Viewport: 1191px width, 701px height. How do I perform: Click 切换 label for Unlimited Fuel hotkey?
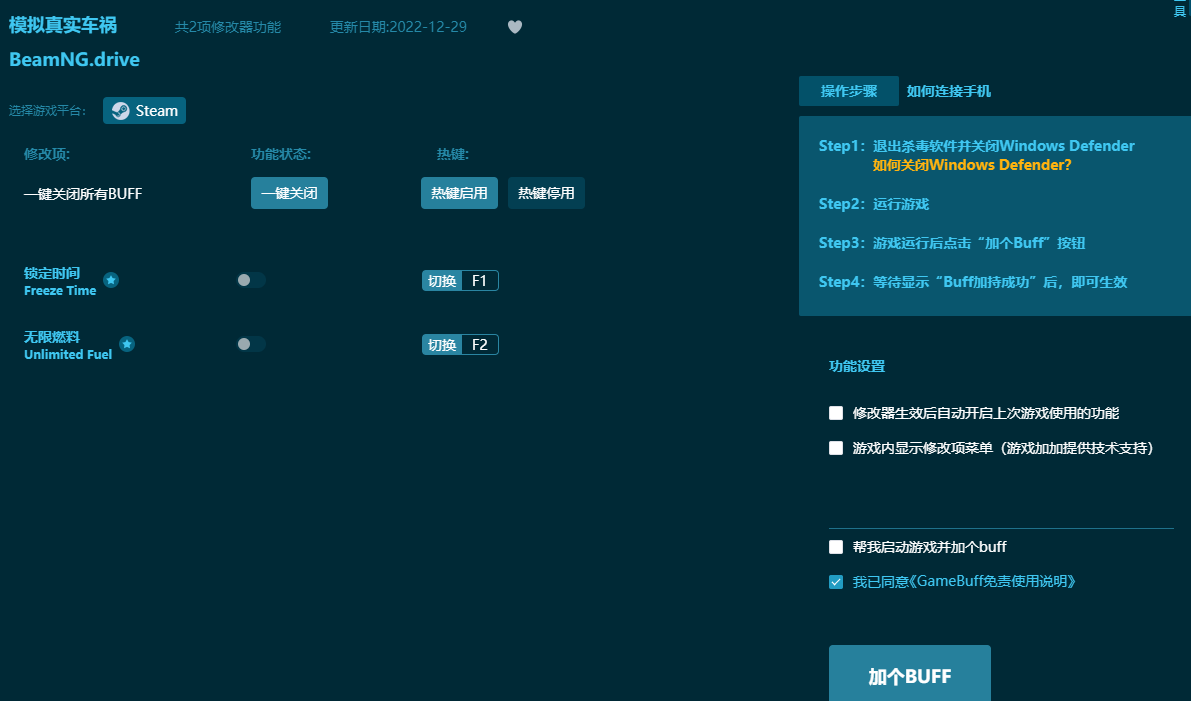(442, 345)
